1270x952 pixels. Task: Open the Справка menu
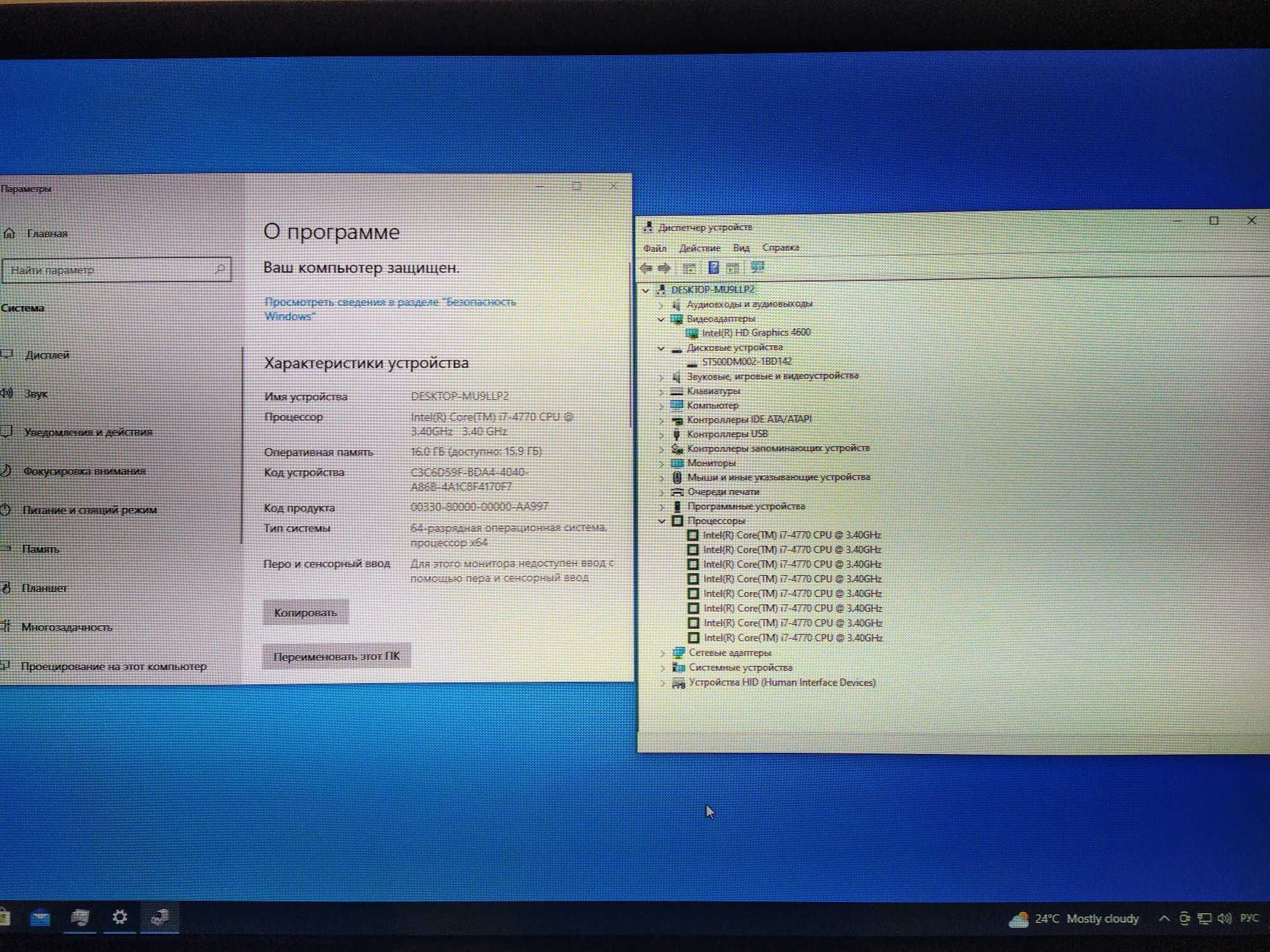pyautogui.click(x=780, y=247)
